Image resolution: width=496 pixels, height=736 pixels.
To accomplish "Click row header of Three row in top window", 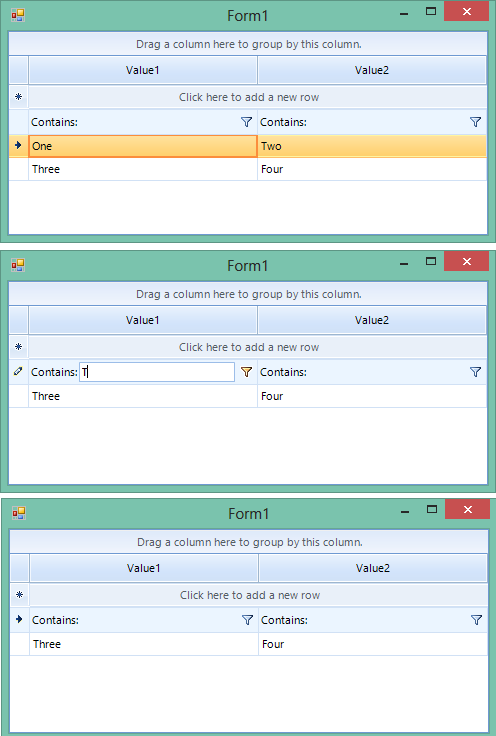I will 18,169.
